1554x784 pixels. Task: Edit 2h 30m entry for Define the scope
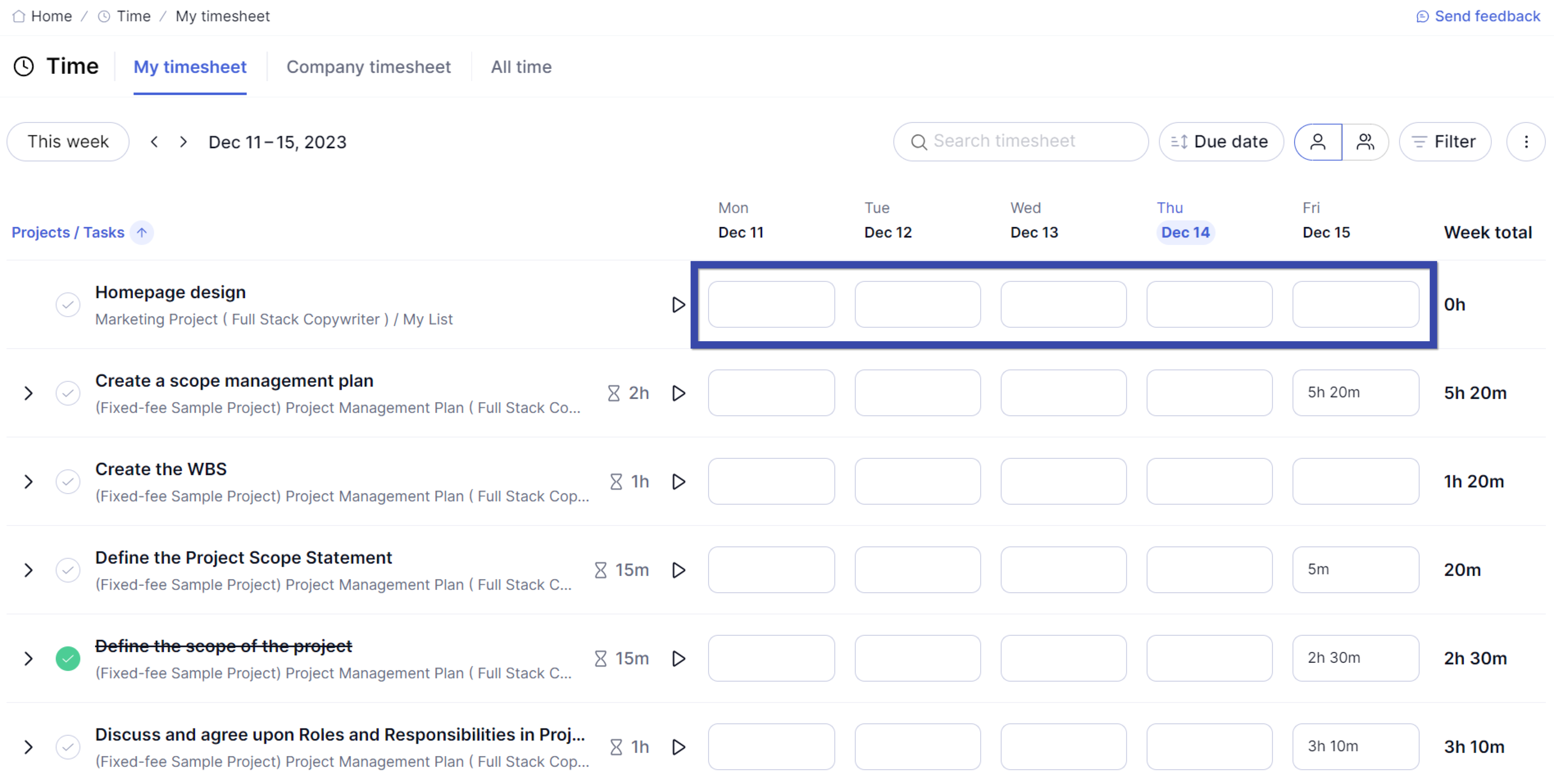click(1356, 659)
